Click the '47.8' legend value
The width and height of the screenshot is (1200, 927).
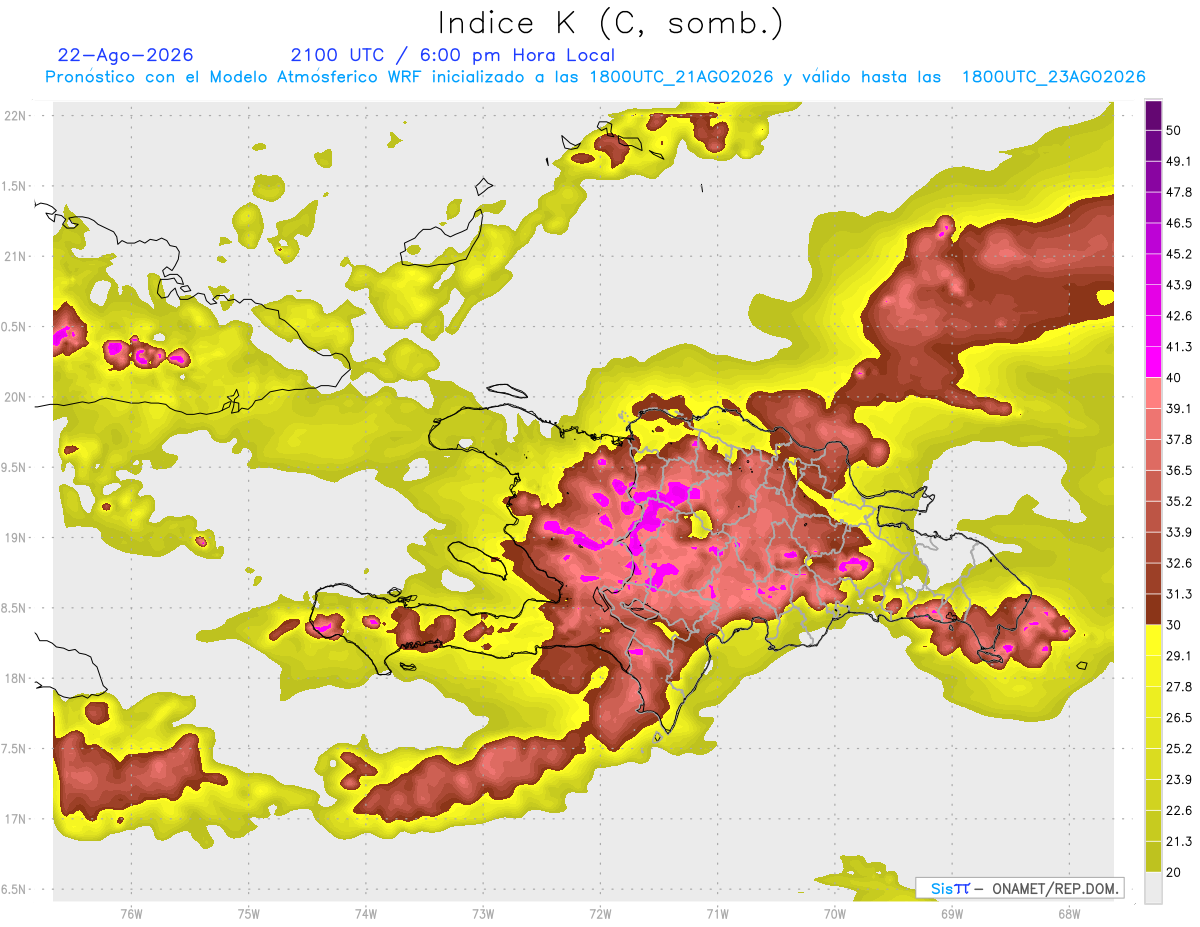click(1179, 192)
